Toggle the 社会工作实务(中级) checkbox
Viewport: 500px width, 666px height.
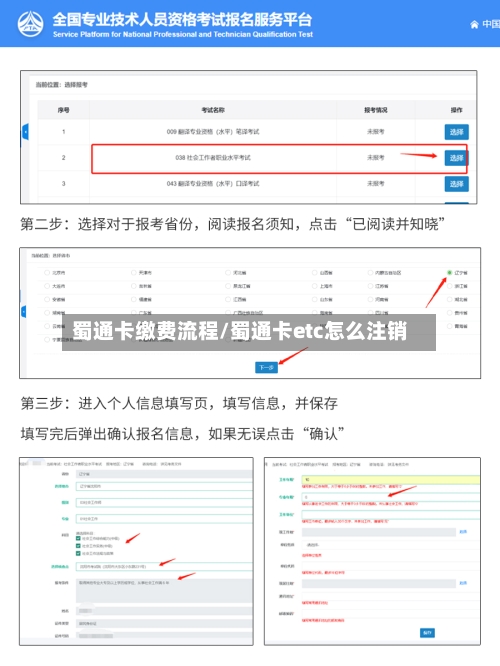pos(78,546)
